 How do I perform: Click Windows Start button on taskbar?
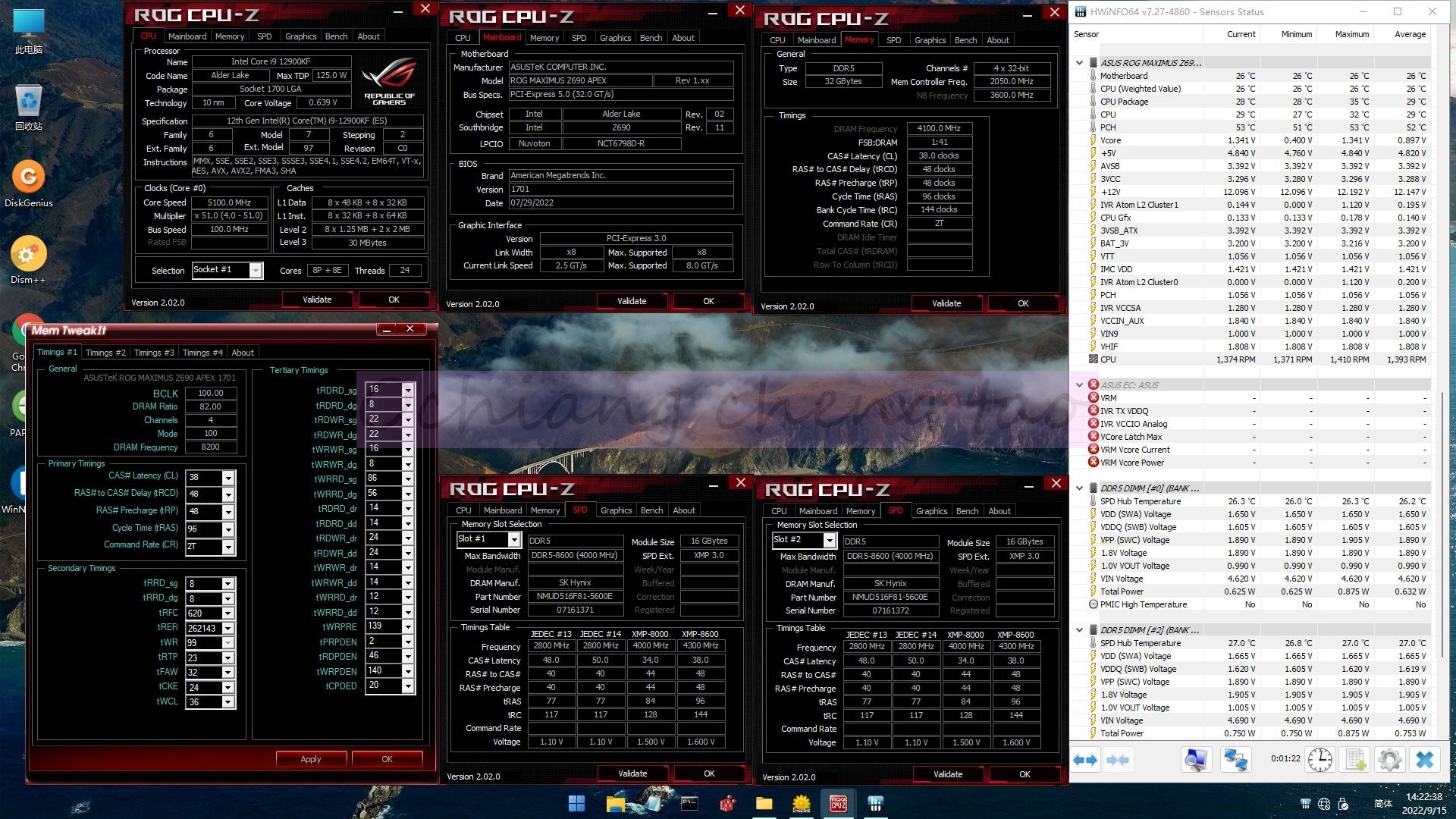(576, 803)
